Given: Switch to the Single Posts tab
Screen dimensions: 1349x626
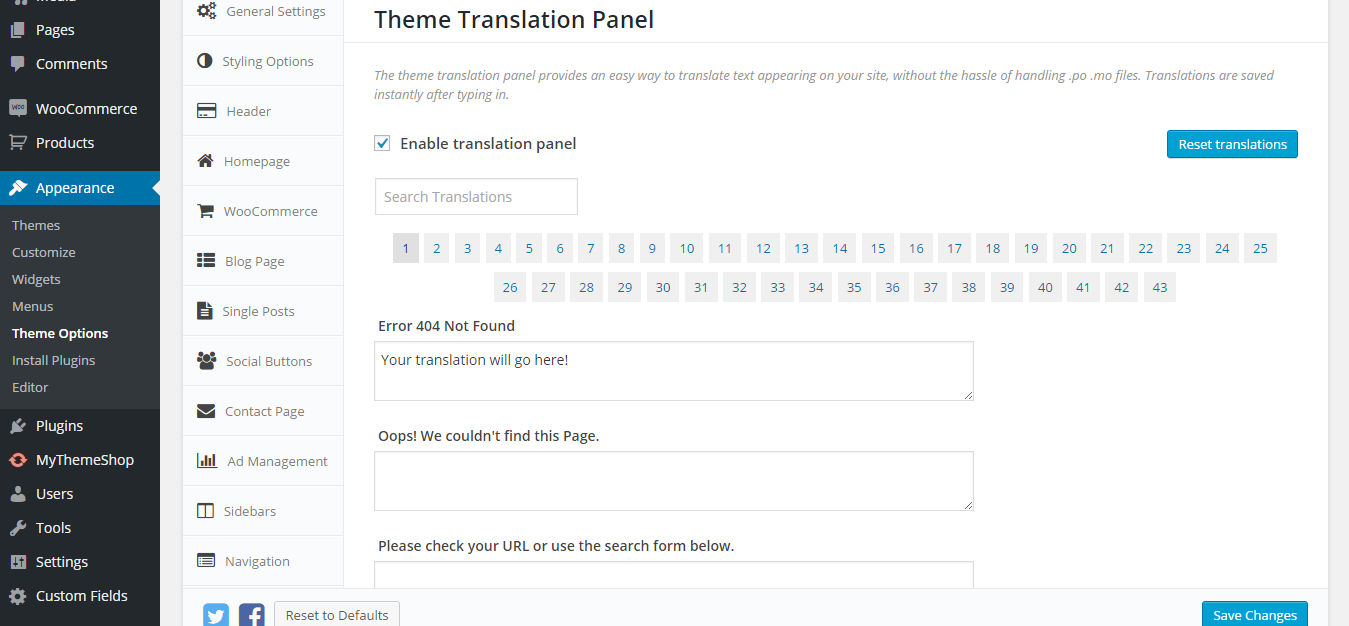Looking at the screenshot, I should [x=258, y=311].
